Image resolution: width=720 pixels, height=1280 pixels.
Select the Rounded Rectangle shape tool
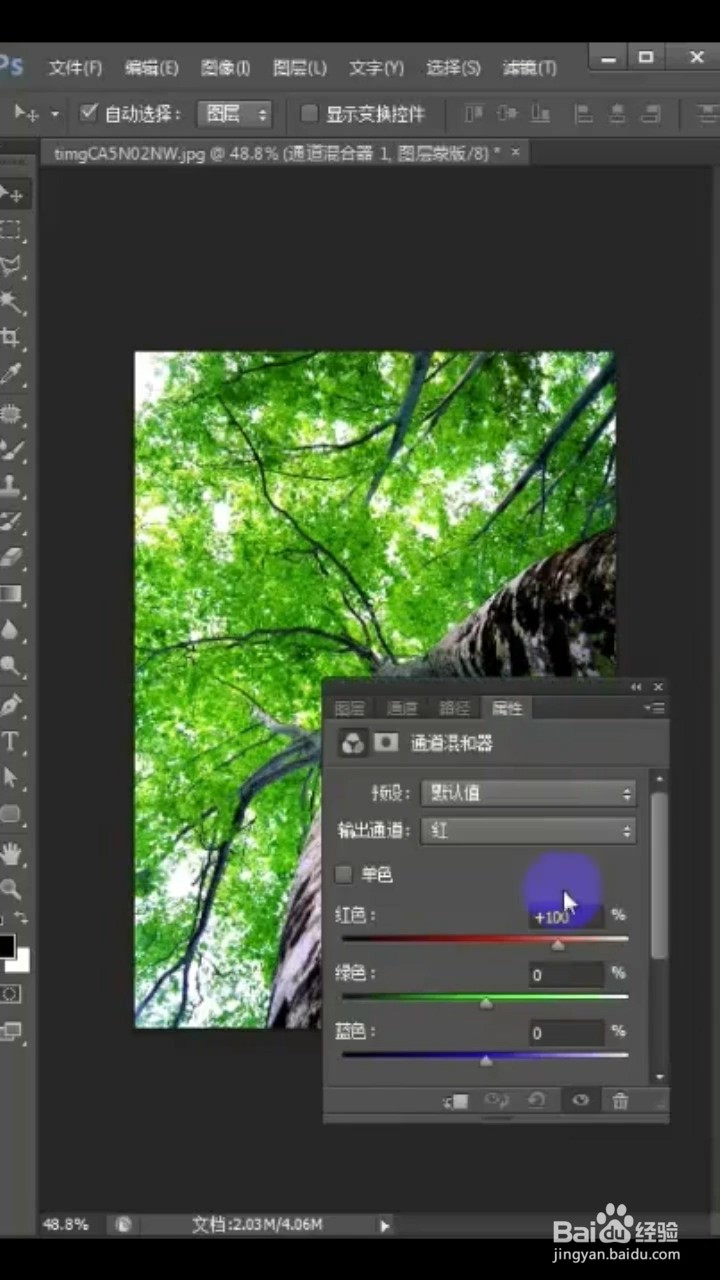pyautogui.click(x=10, y=814)
